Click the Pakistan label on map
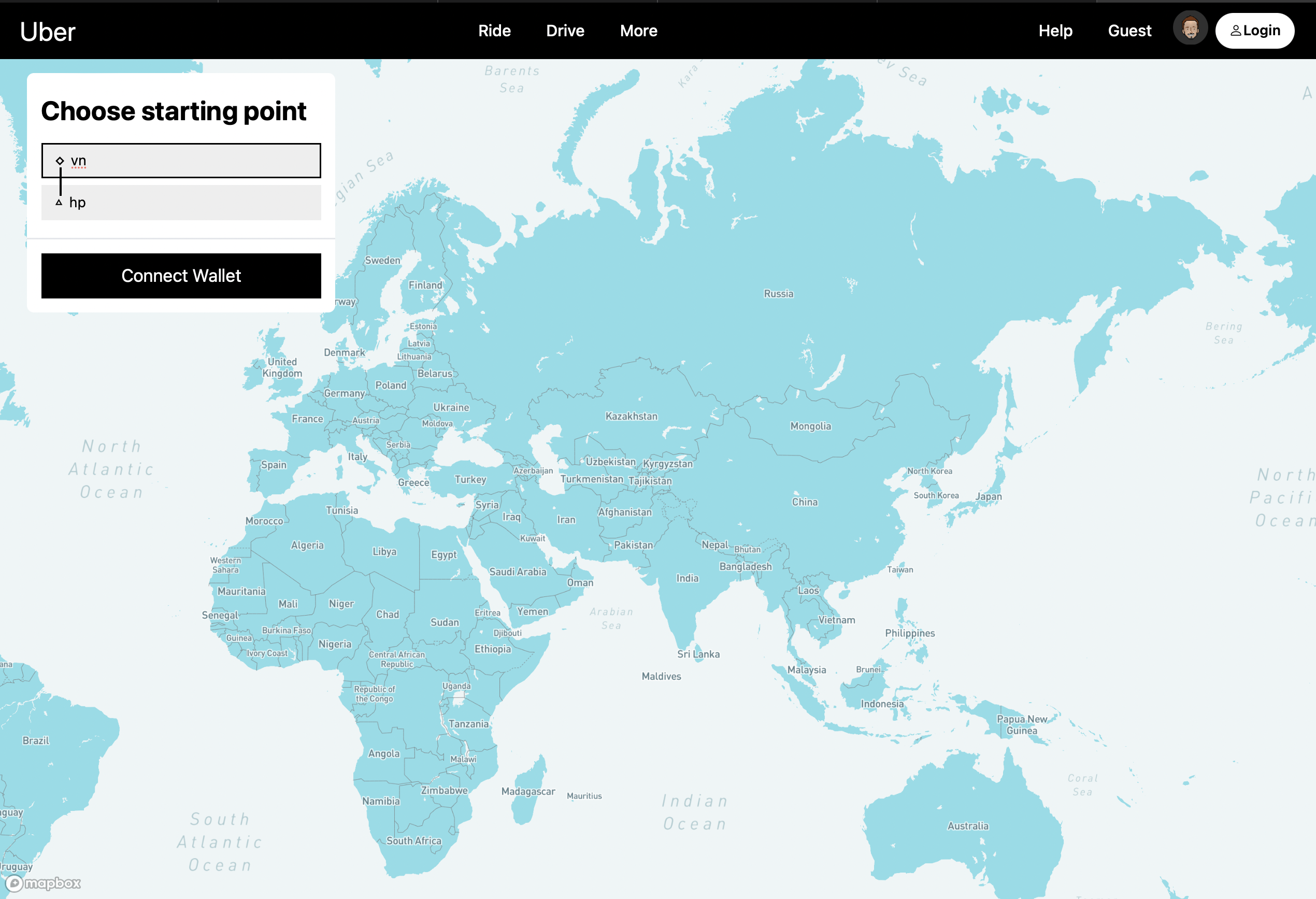 tap(633, 545)
